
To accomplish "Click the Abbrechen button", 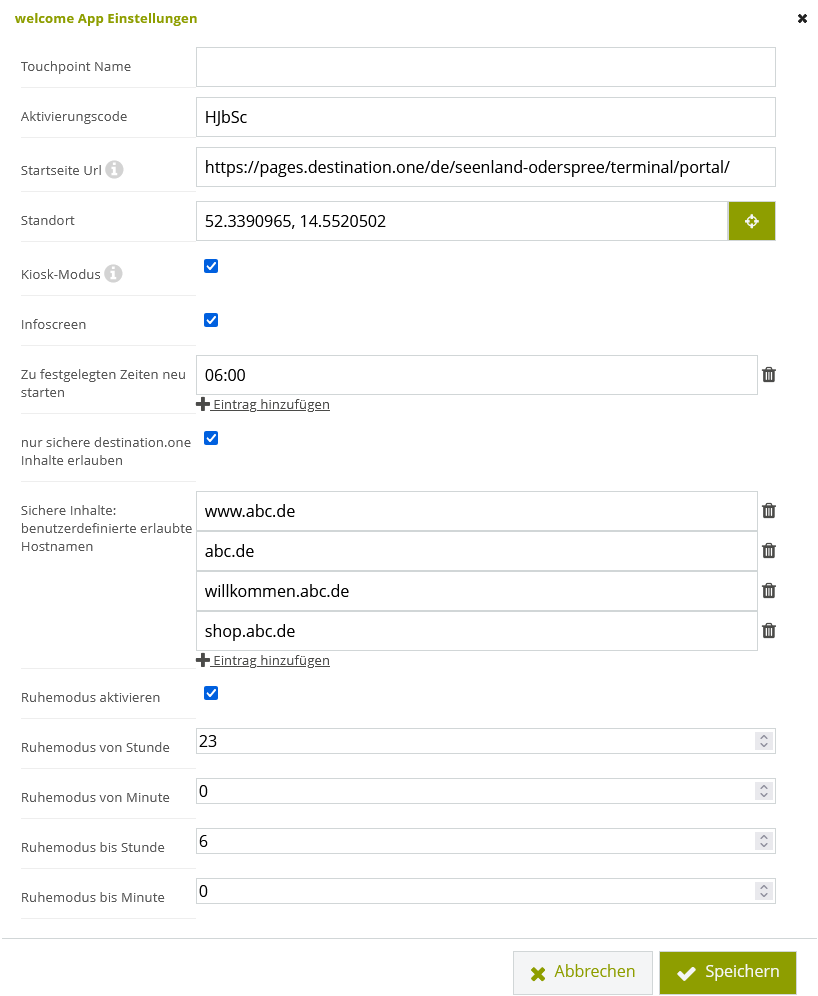I will pos(582,972).
